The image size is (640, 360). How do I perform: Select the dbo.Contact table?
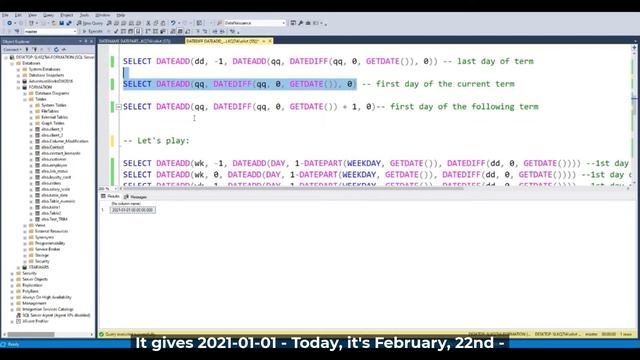click(x=53, y=147)
